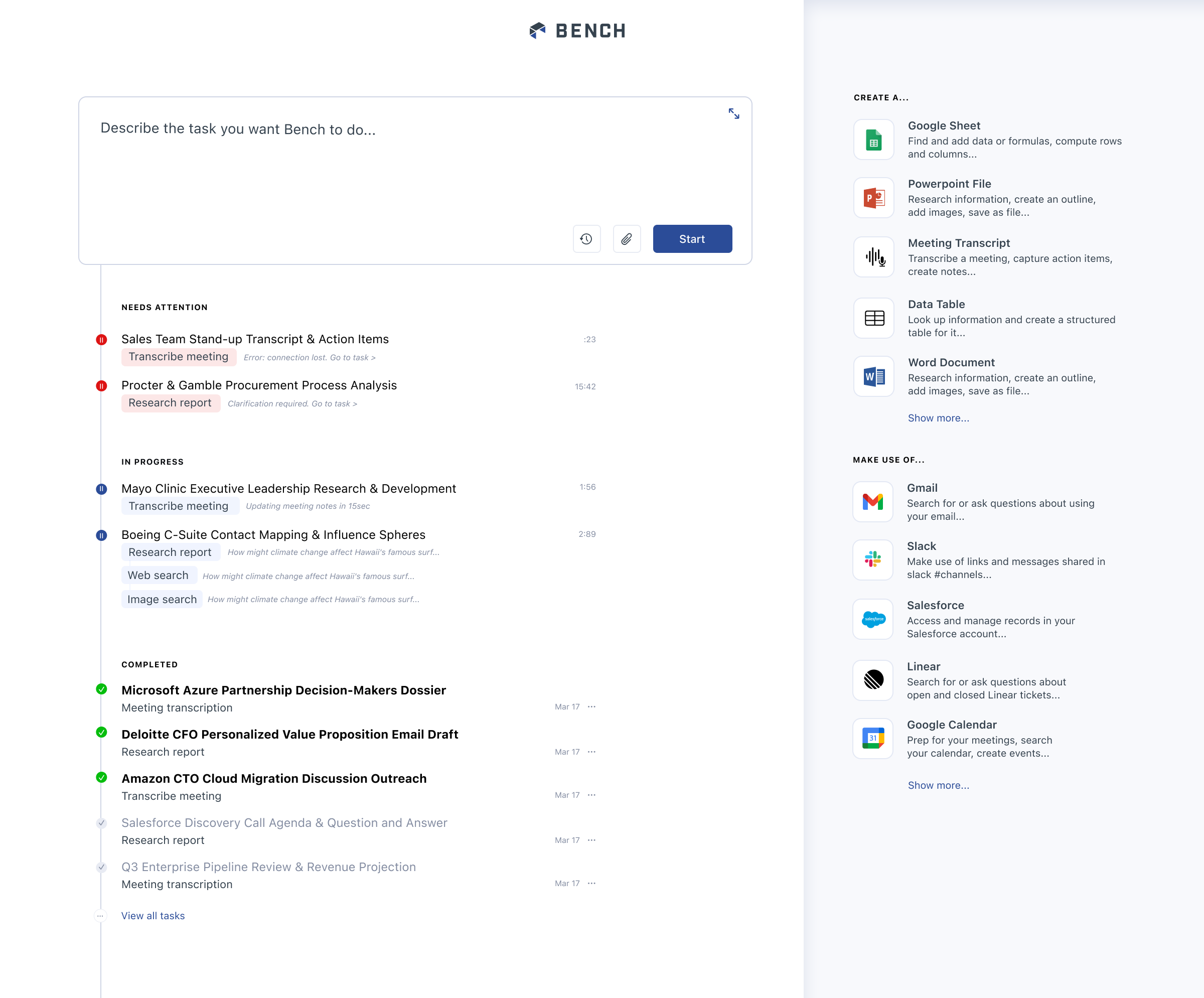Click the red Transcribe meeting tag
Viewport: 1204px width, 998px height.
coord(179,357)
